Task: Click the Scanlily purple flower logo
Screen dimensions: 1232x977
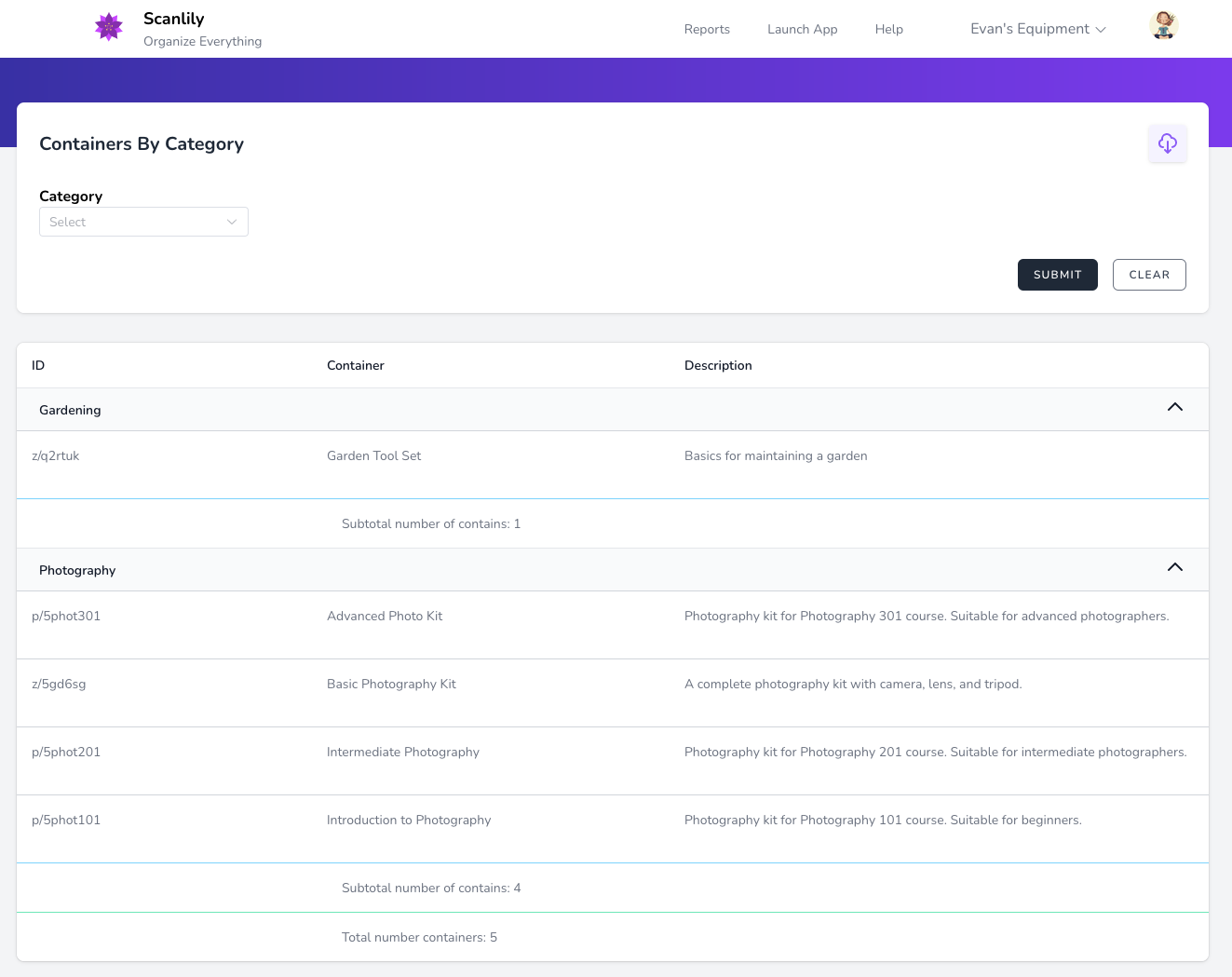Action: [x=109, y=27]
